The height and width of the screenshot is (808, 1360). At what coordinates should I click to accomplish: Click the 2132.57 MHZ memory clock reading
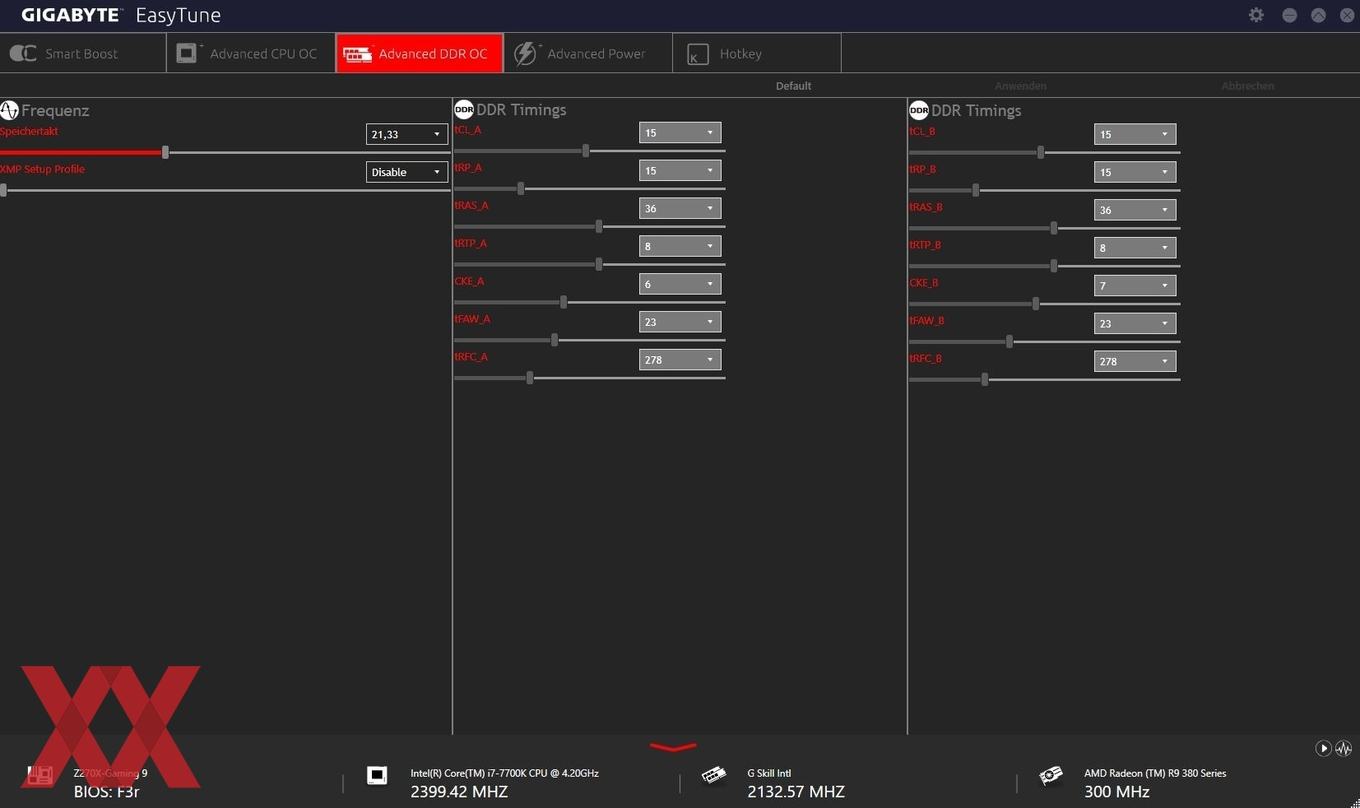pos(796,792)
